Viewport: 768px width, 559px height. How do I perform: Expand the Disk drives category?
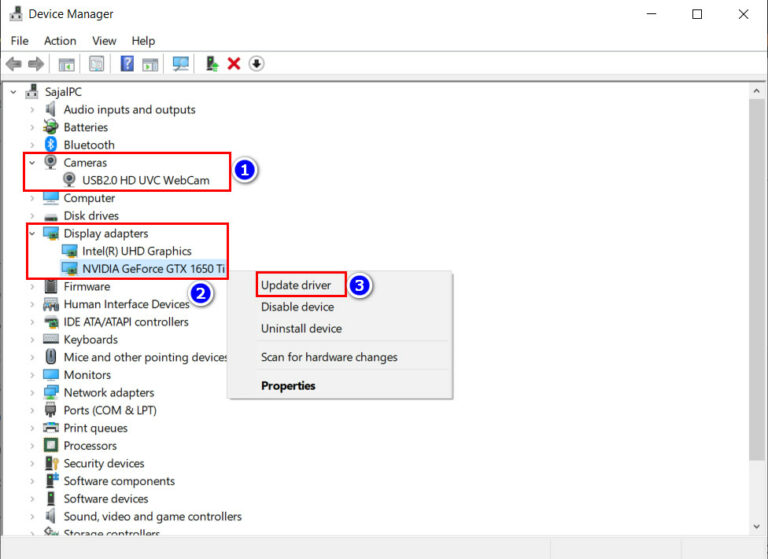(x=32, y=216)
